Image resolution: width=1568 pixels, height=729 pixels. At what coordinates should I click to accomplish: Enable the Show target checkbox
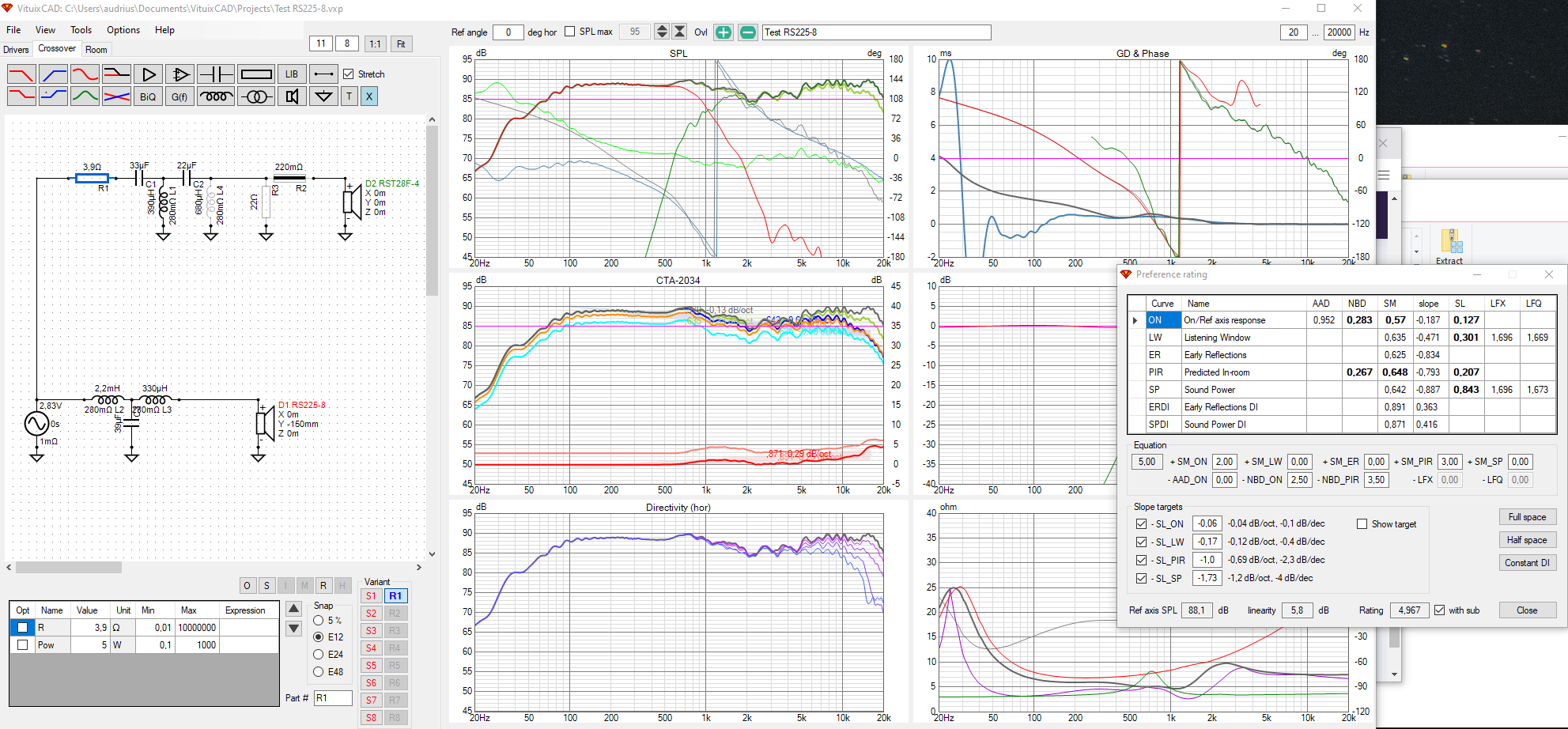(1362, 524)
